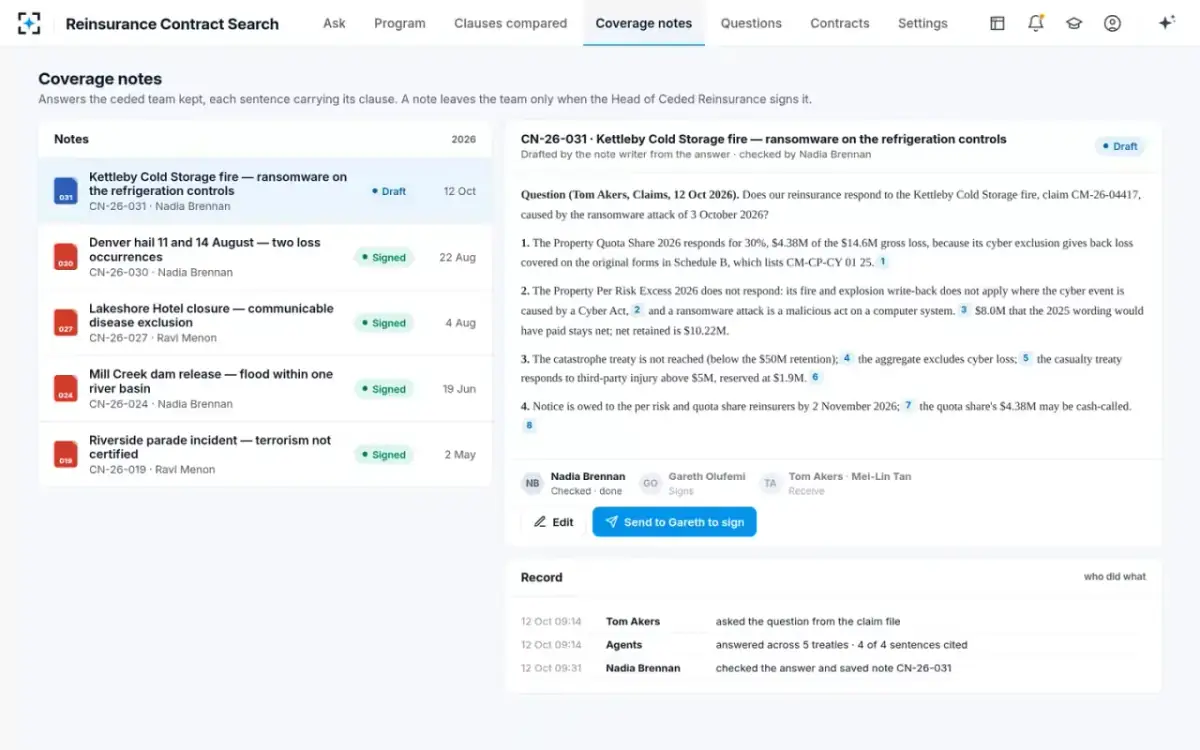Screen dimensions: 1200x750
Task: Open citation marker 6
Action: click(815, 377)
